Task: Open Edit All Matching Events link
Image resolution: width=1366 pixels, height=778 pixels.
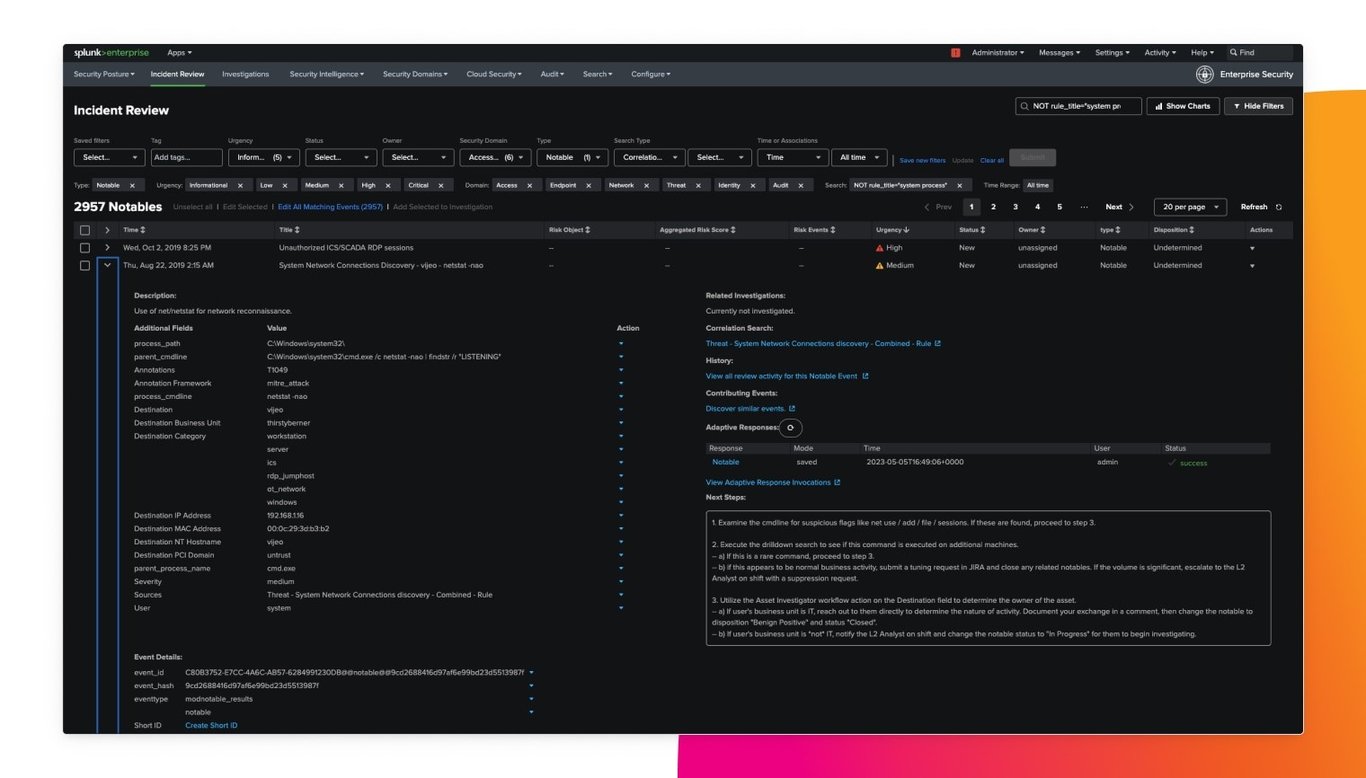Action: (330, 206)
